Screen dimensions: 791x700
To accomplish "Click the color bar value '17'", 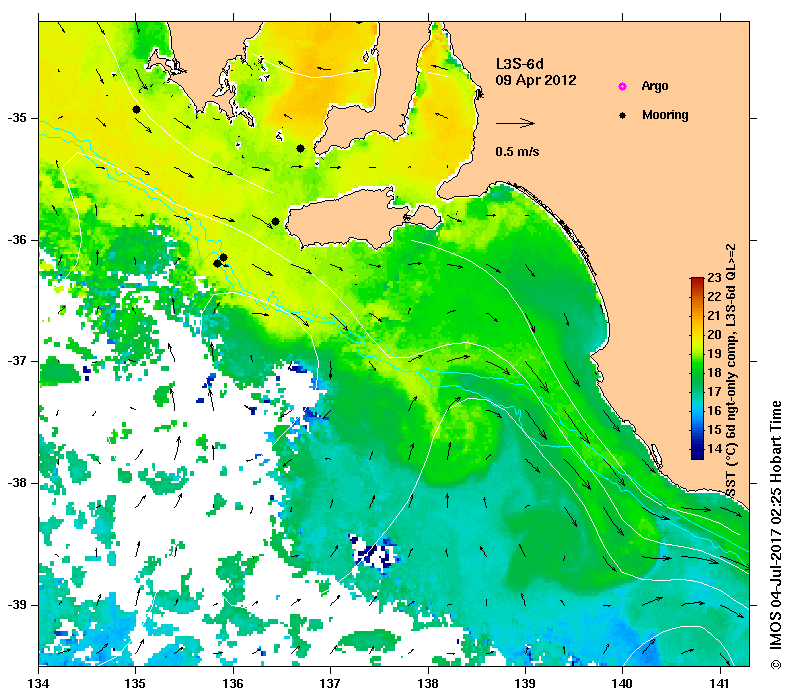I will (714, 392).
